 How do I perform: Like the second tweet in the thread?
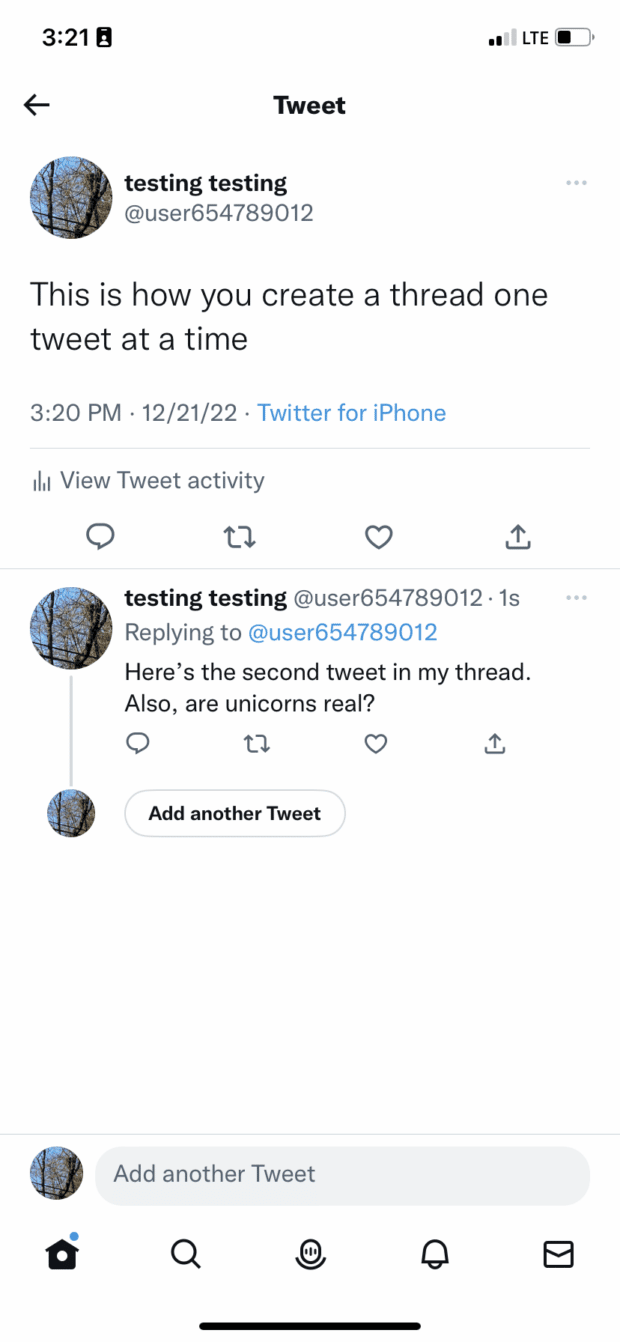click(375, 744)
